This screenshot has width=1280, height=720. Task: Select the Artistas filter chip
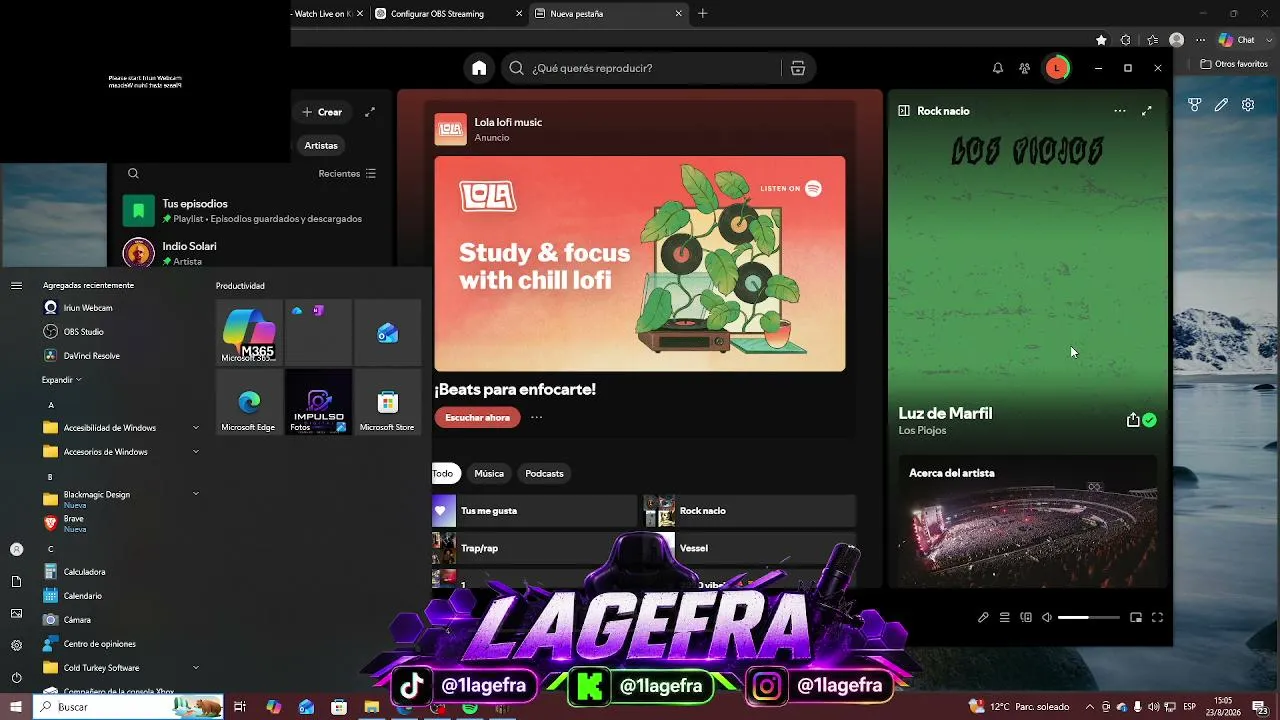click(x=321, y=145)
